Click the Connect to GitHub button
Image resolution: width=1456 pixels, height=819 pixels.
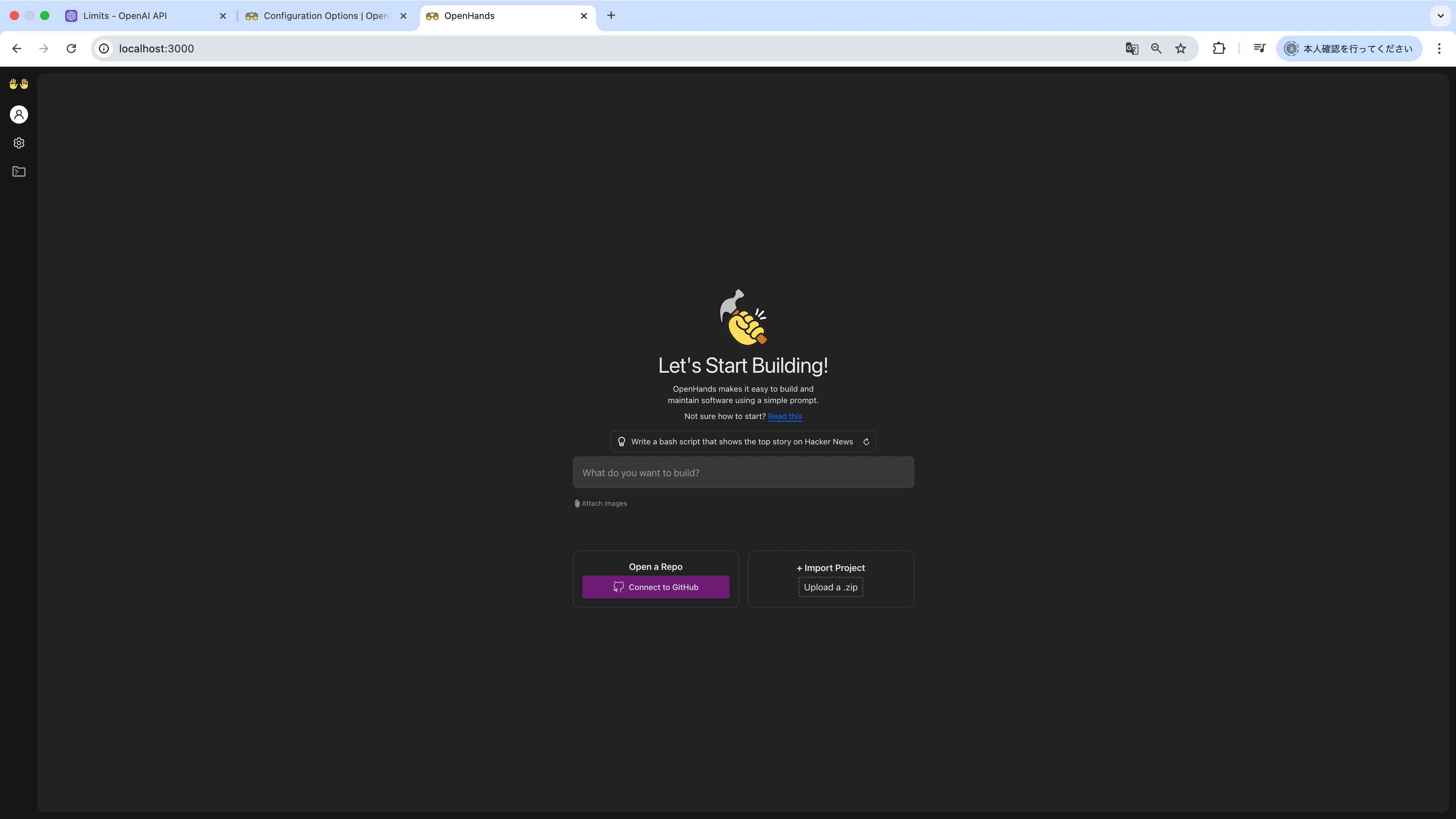656,587
